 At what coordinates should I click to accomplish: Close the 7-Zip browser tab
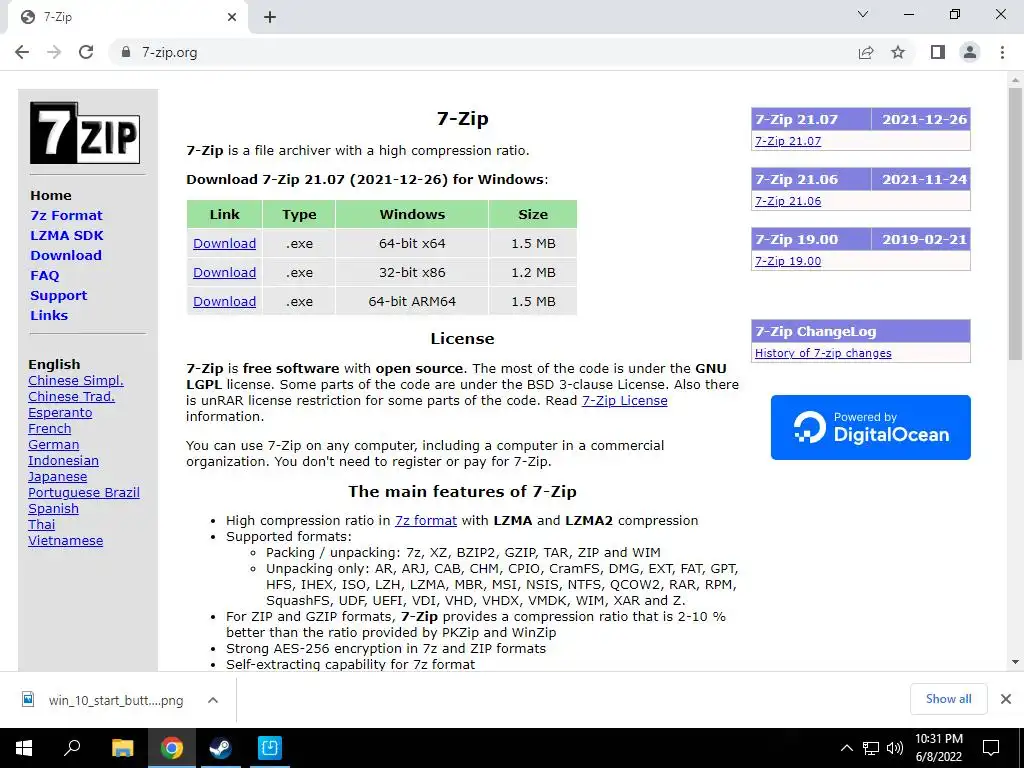click(x=232, y=17)
